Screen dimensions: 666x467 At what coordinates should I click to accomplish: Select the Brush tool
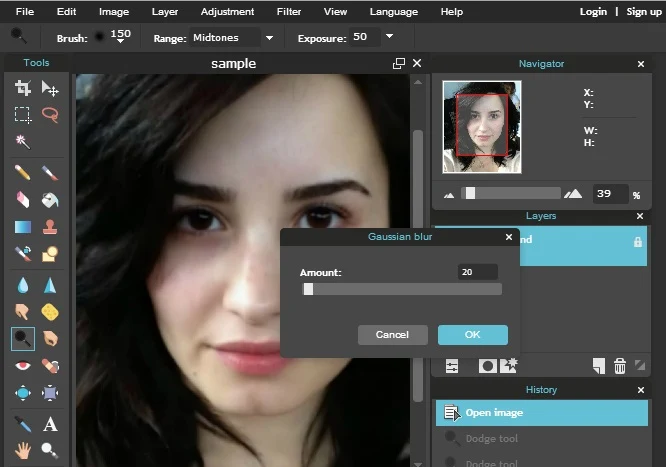[x=50, y=173]
